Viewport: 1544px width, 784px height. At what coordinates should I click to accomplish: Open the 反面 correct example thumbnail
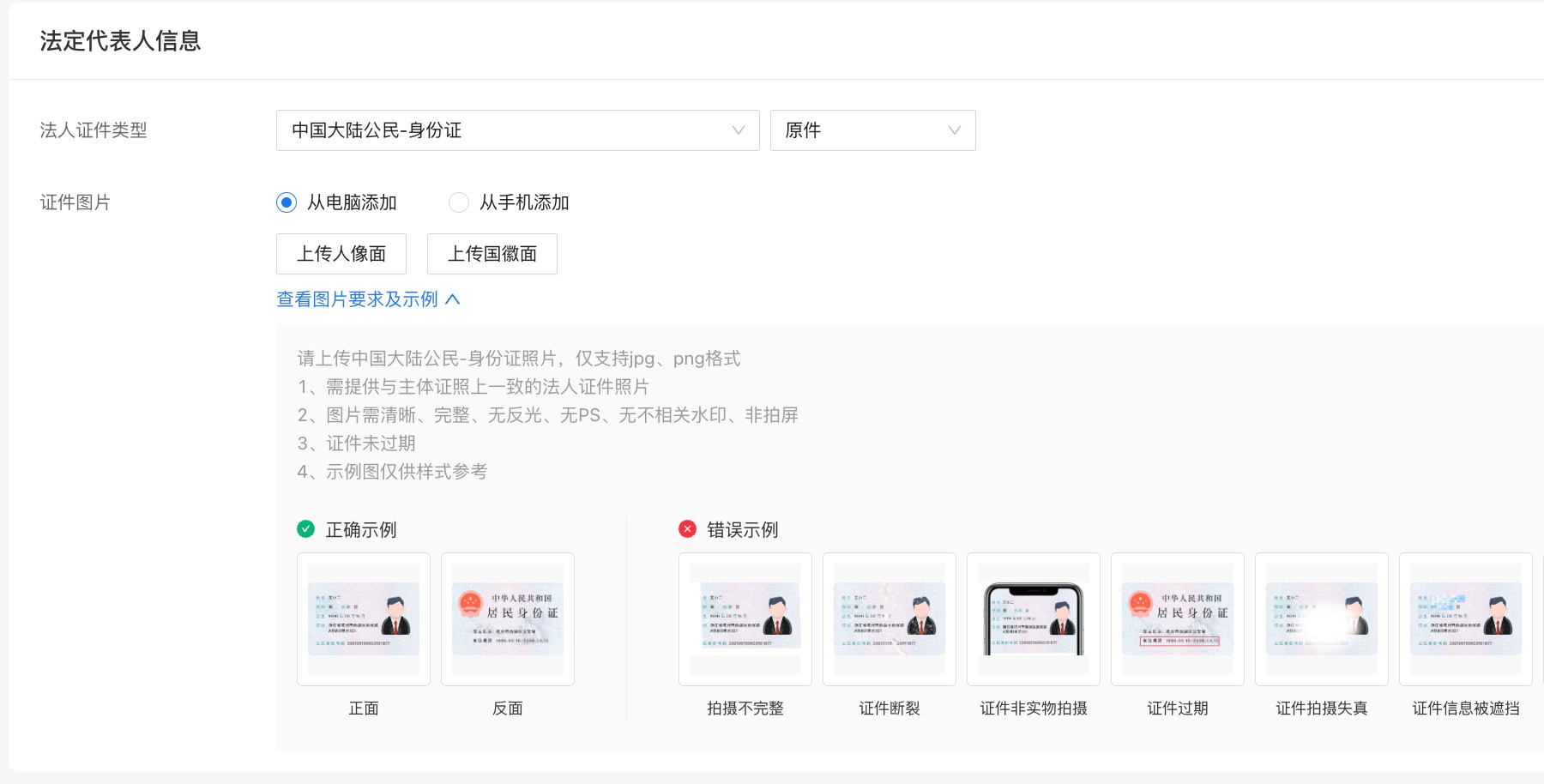tap(508, 619)
